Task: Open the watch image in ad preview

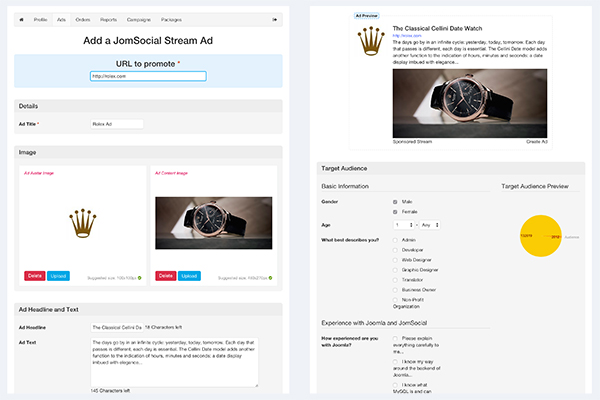Action: click(x=470, y=103)
